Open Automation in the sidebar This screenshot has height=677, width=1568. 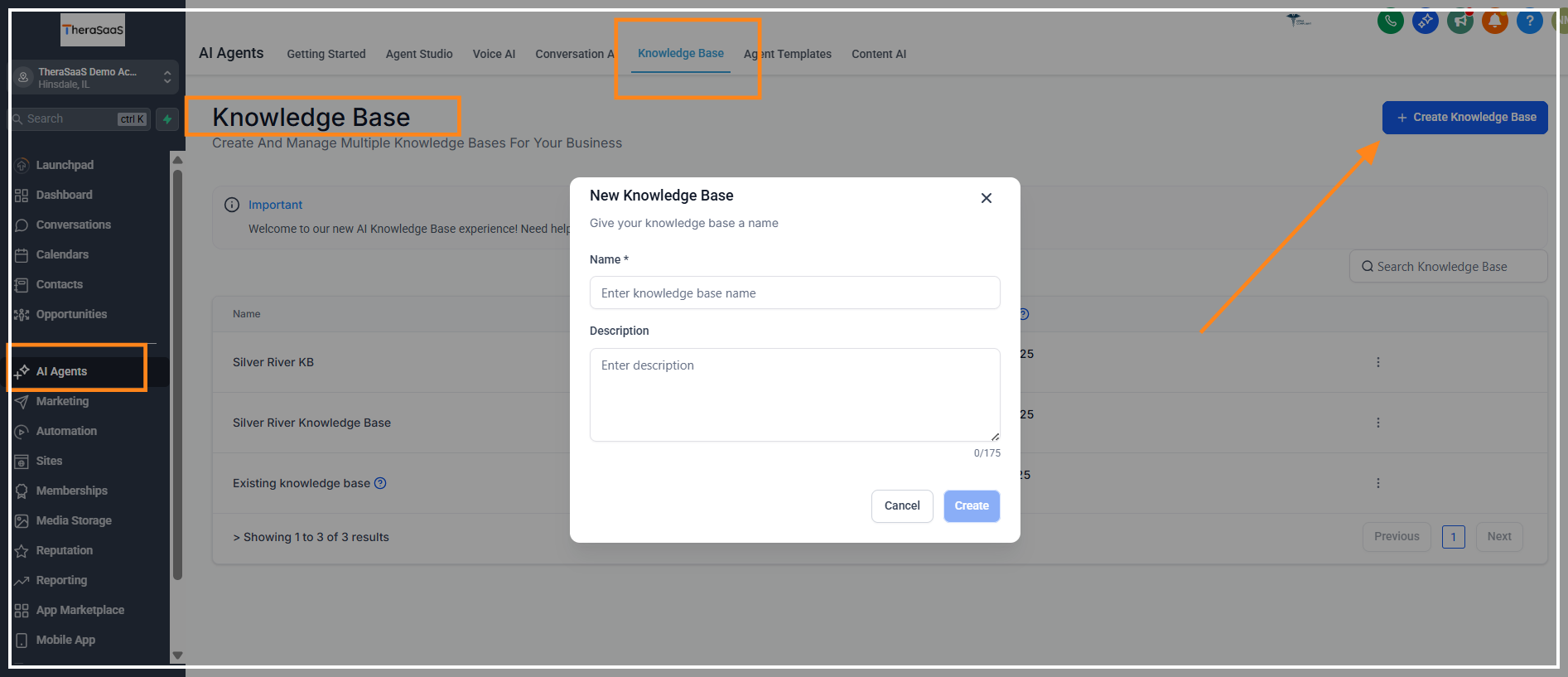pyautogui.click(x=66, y=431)
